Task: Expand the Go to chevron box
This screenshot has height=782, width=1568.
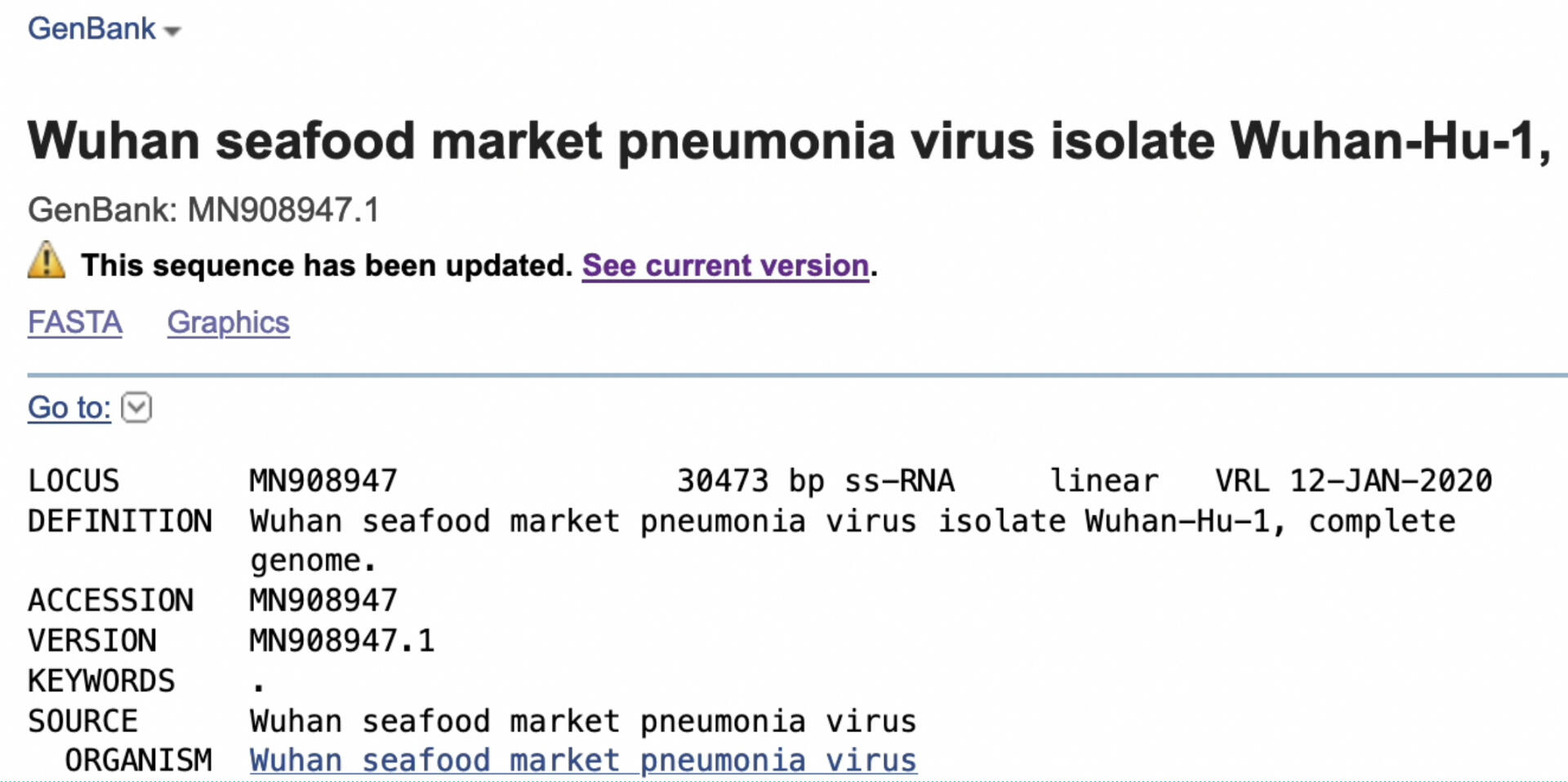Action: [x=136, y=407]
